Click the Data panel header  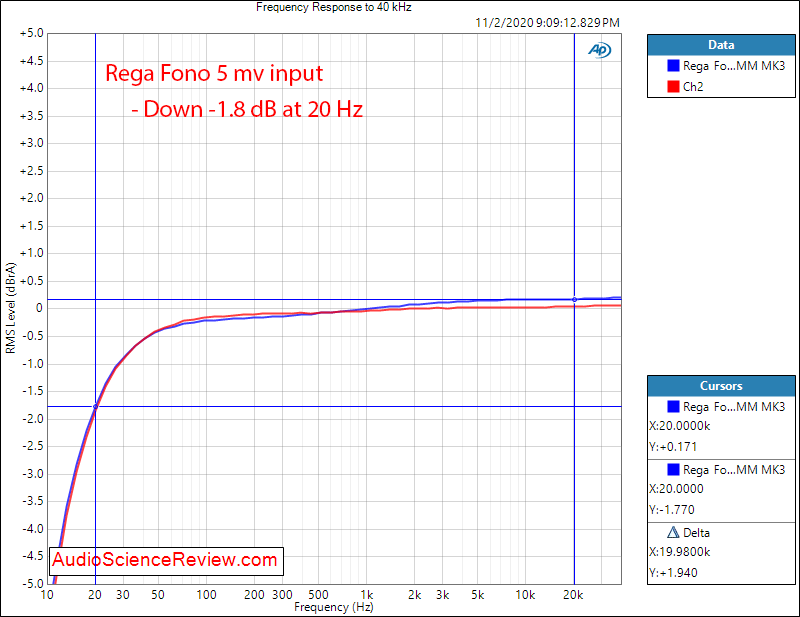pyautogui.click(x=721, y=45)
